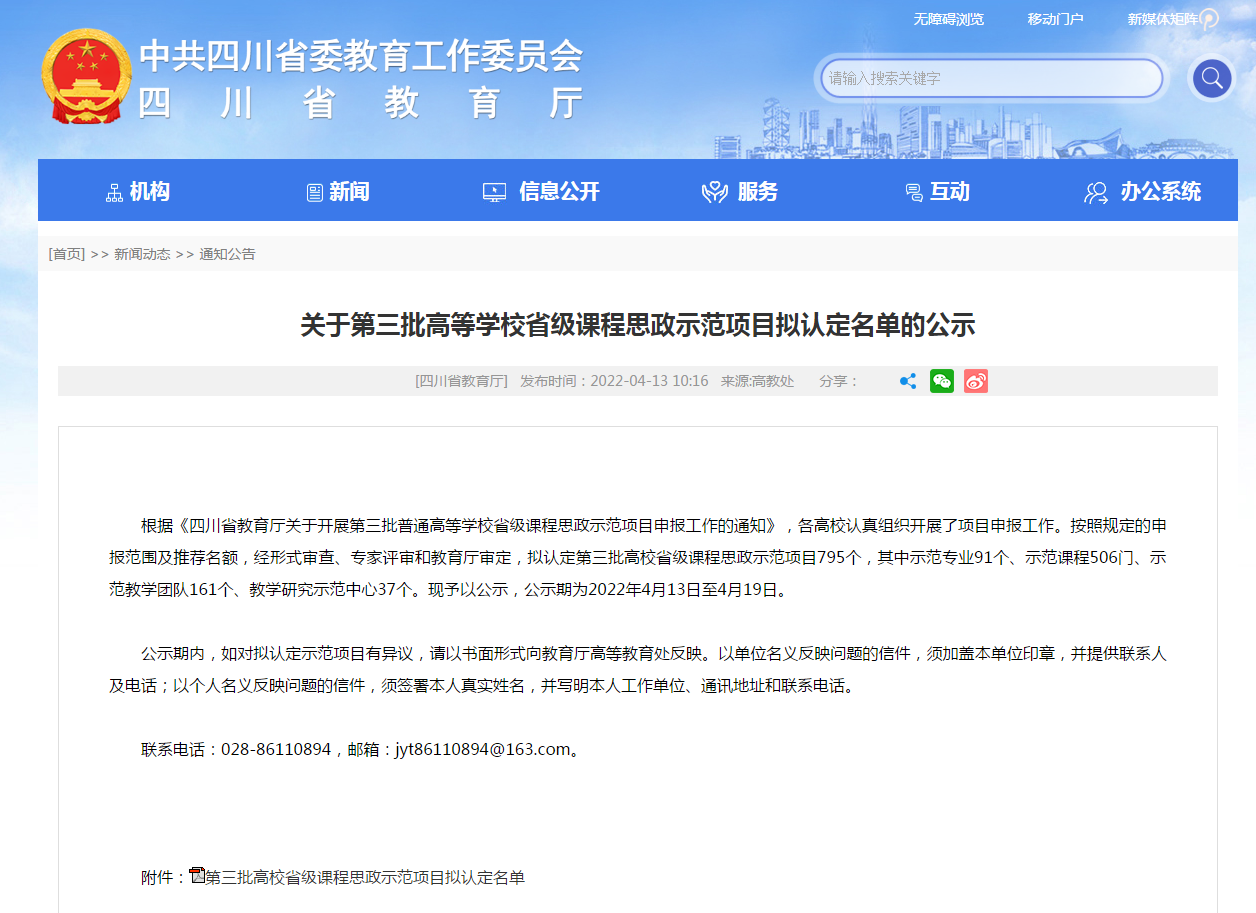The width and height of the screenshot is (1256, 913).
Task: Click the magnifier search button
Action: 1211,78
